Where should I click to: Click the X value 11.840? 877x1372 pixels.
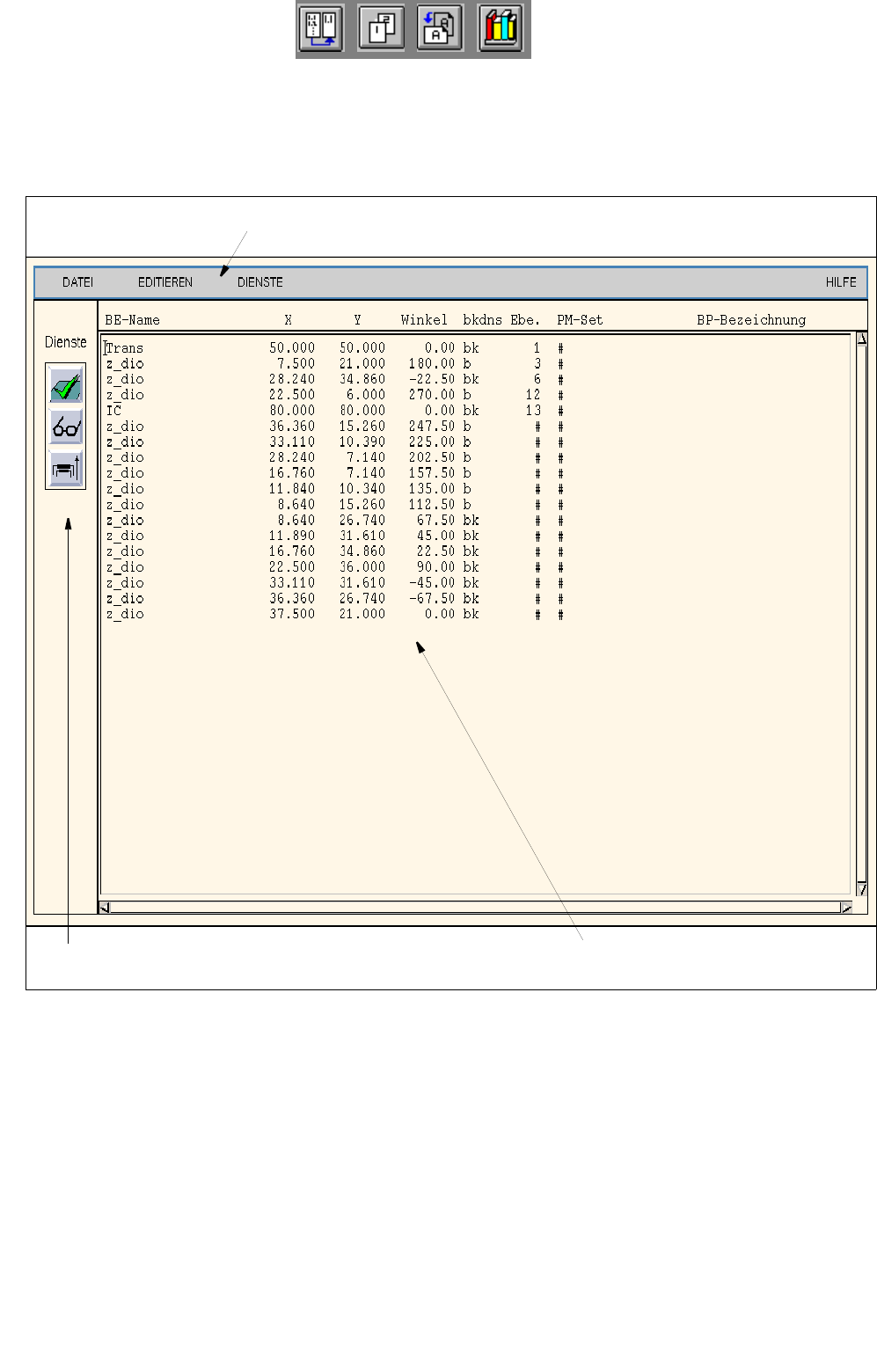click(x=292, y=489)
